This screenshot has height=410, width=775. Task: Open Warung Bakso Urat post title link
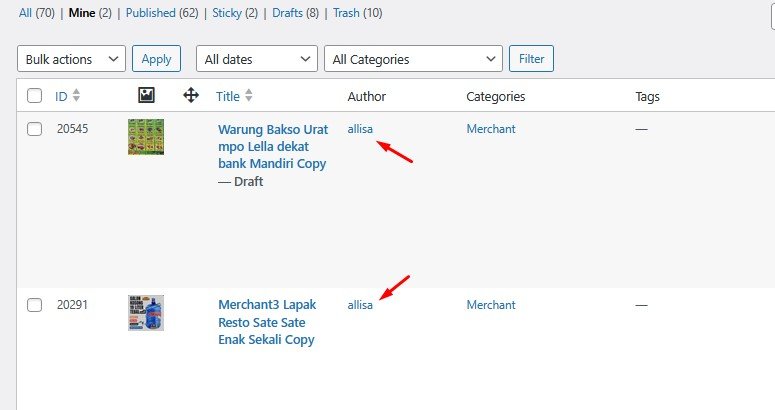point(273,146)
